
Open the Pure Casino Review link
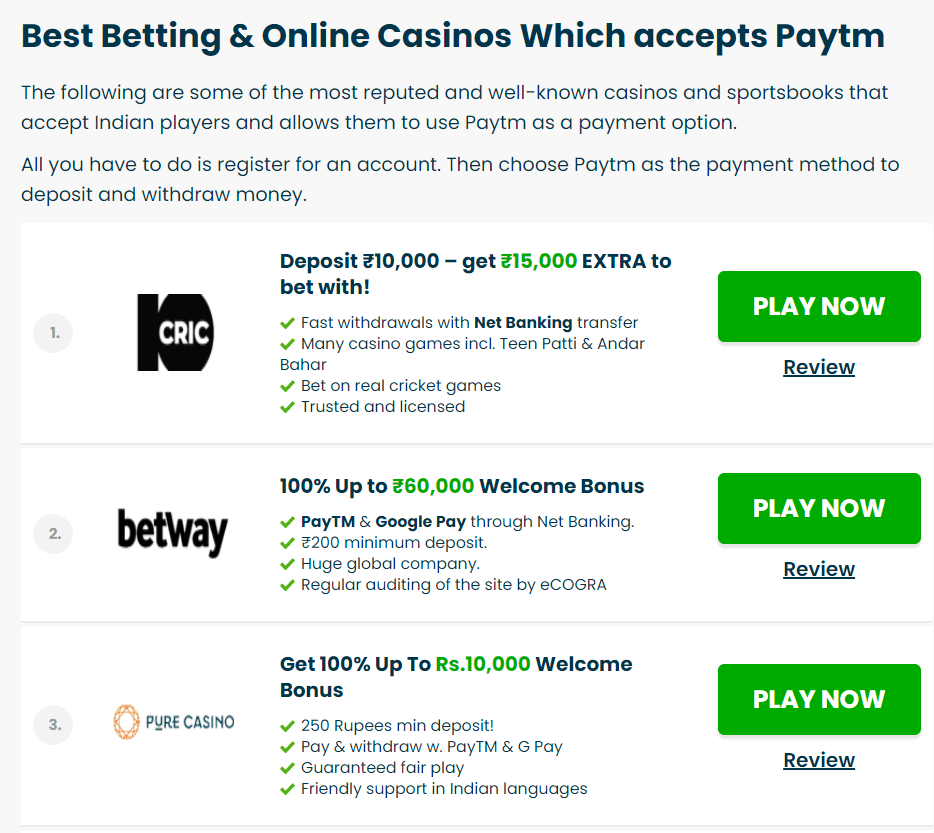tap(819, 760)
